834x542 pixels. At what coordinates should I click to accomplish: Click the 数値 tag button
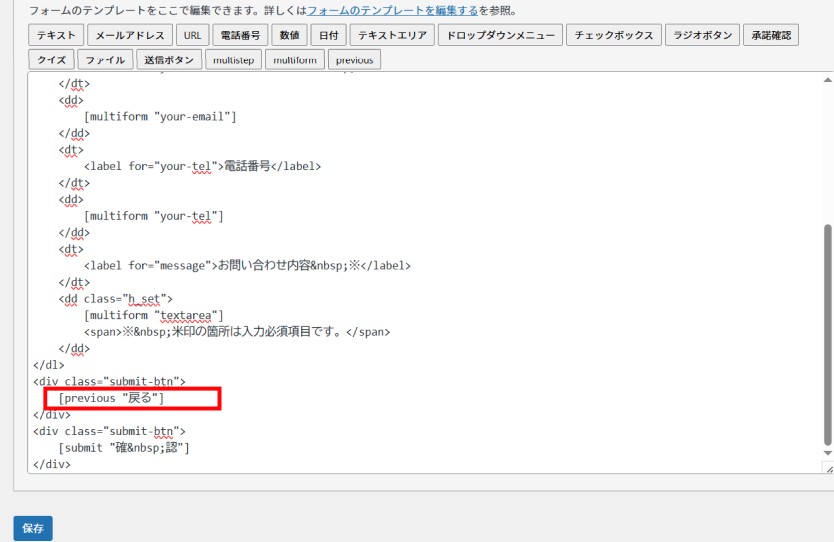pyautogui.click(x=288, y=35)
